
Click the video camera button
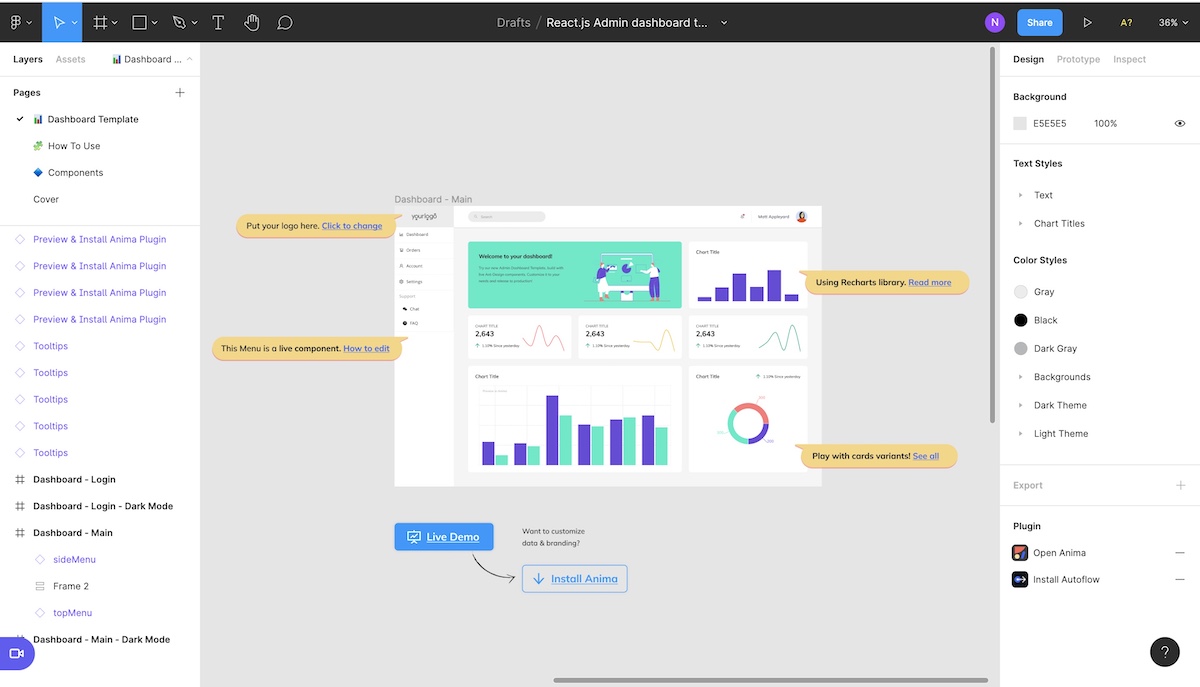pos(17,653)
